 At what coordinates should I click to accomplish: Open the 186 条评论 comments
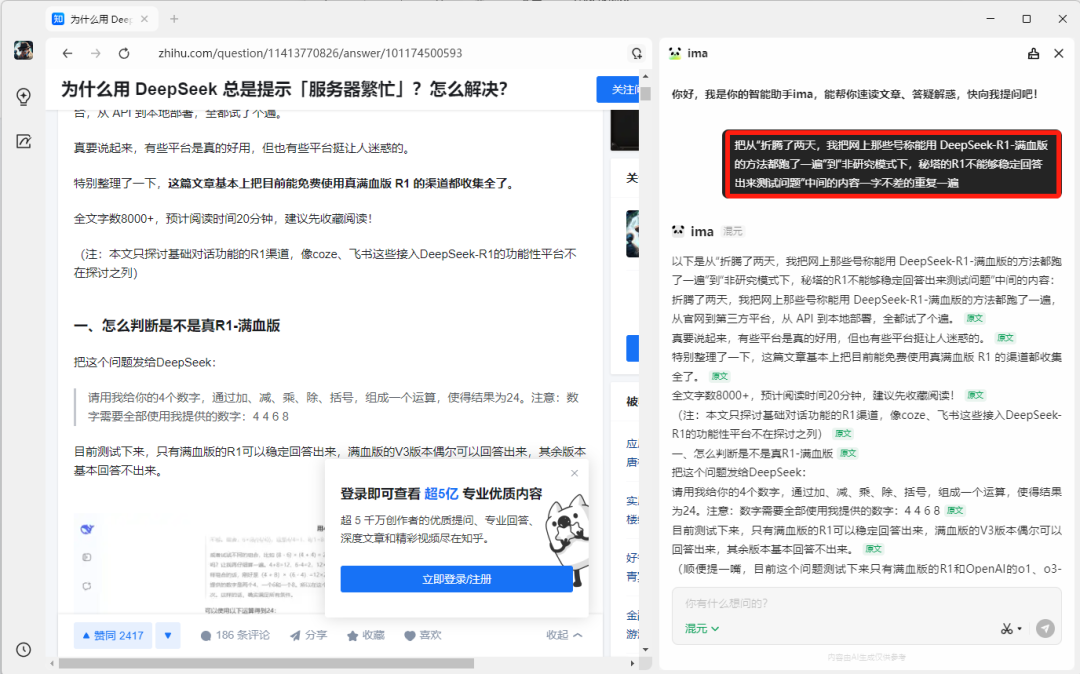235,635
